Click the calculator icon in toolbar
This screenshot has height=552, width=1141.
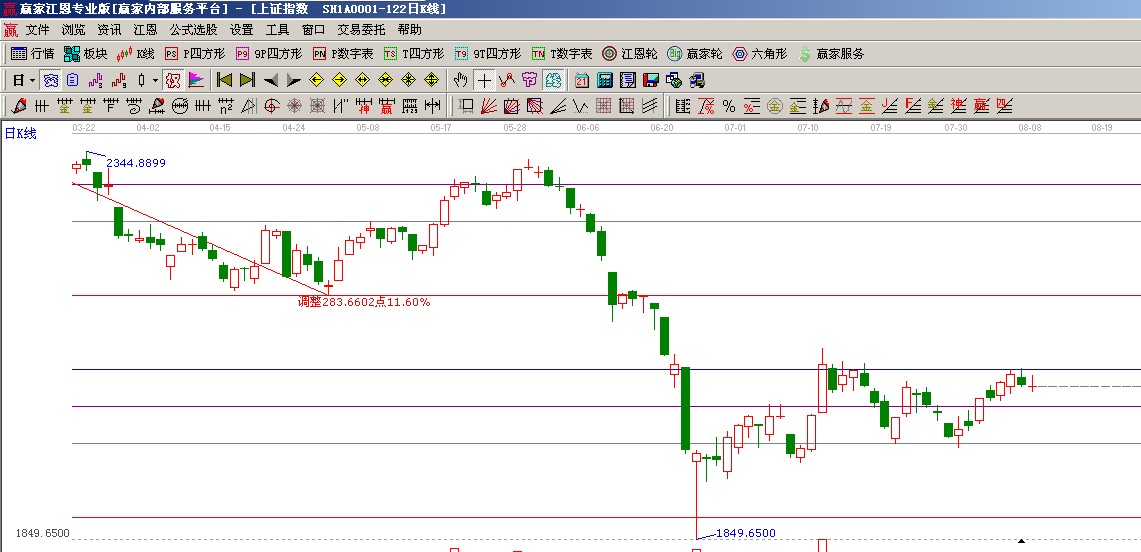point(605,80)
